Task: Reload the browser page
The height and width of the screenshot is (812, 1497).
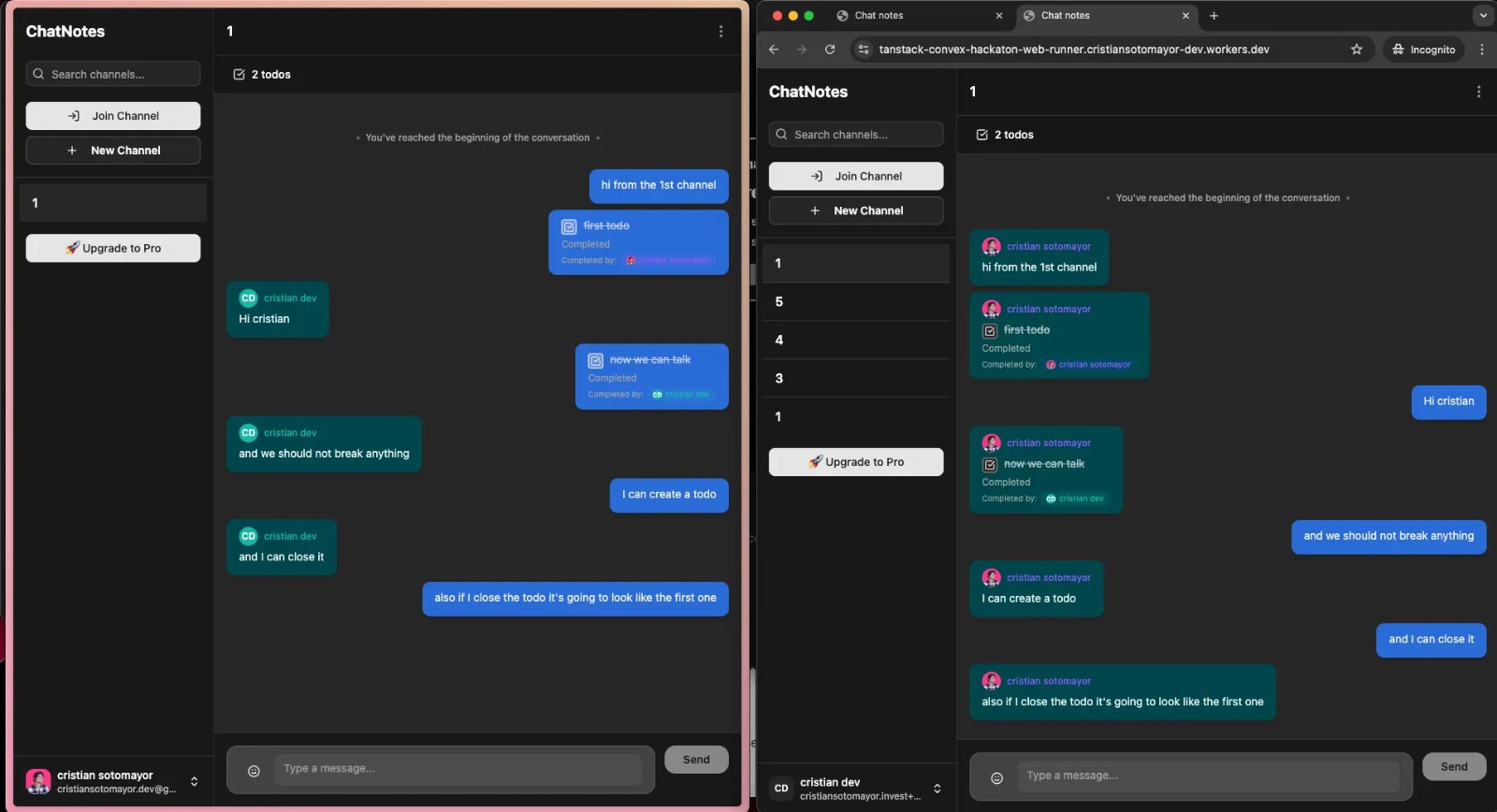Action: tap(830, 50)
